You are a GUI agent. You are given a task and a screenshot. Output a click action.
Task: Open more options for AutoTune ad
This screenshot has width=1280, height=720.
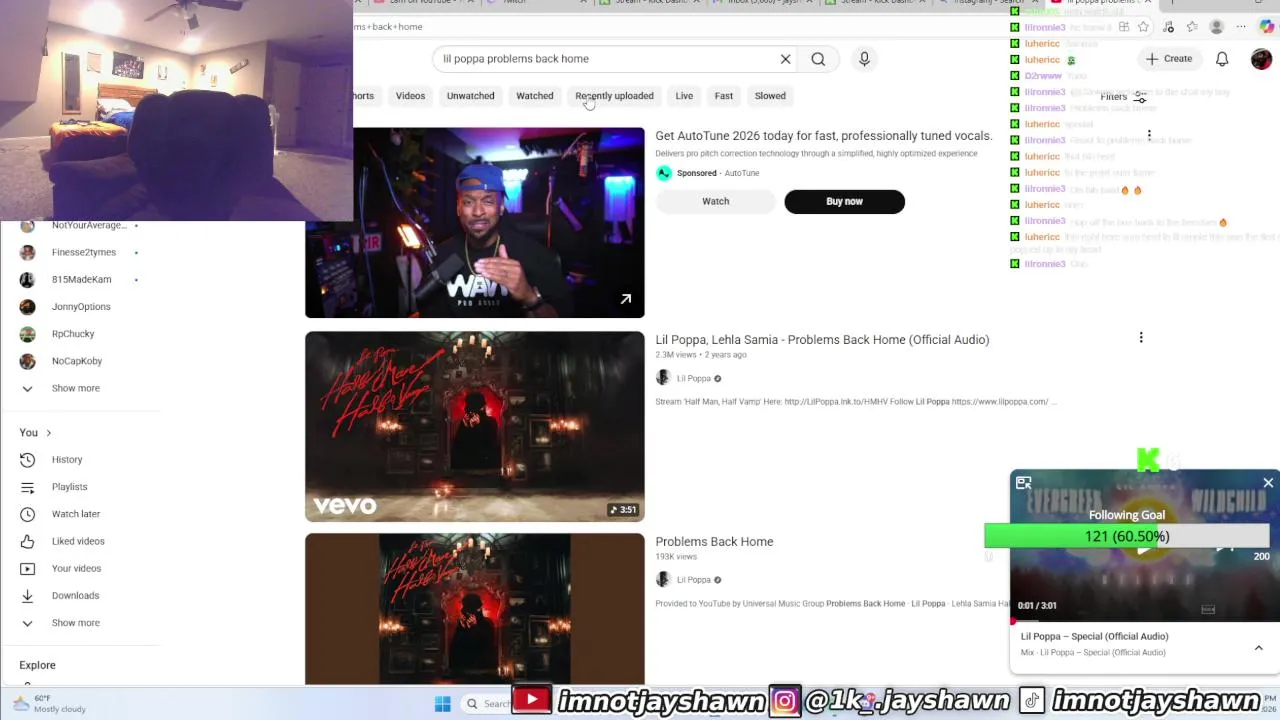tap(1149, 135)
